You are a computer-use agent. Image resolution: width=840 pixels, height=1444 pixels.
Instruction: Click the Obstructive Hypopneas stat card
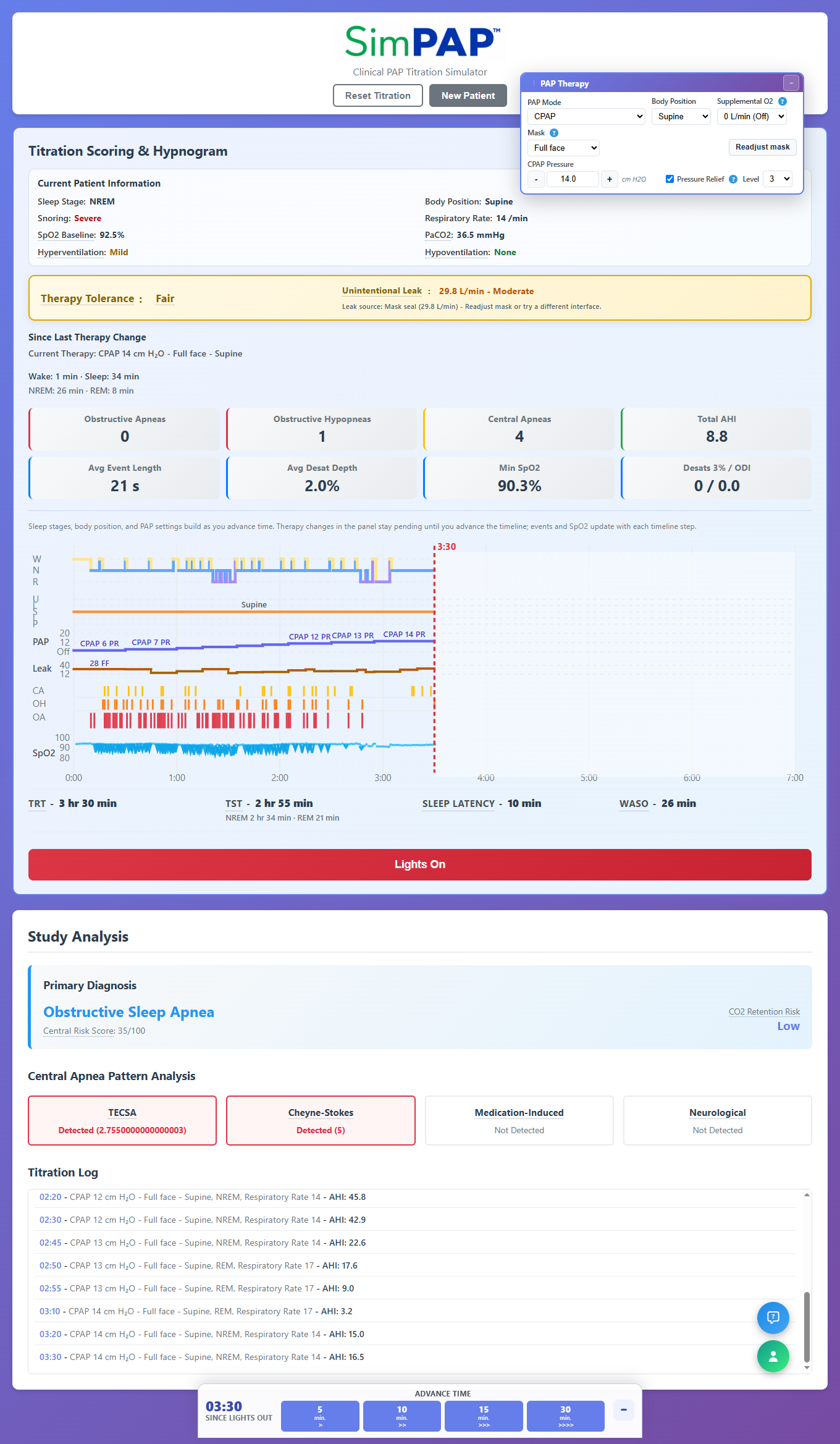(322, 429)
